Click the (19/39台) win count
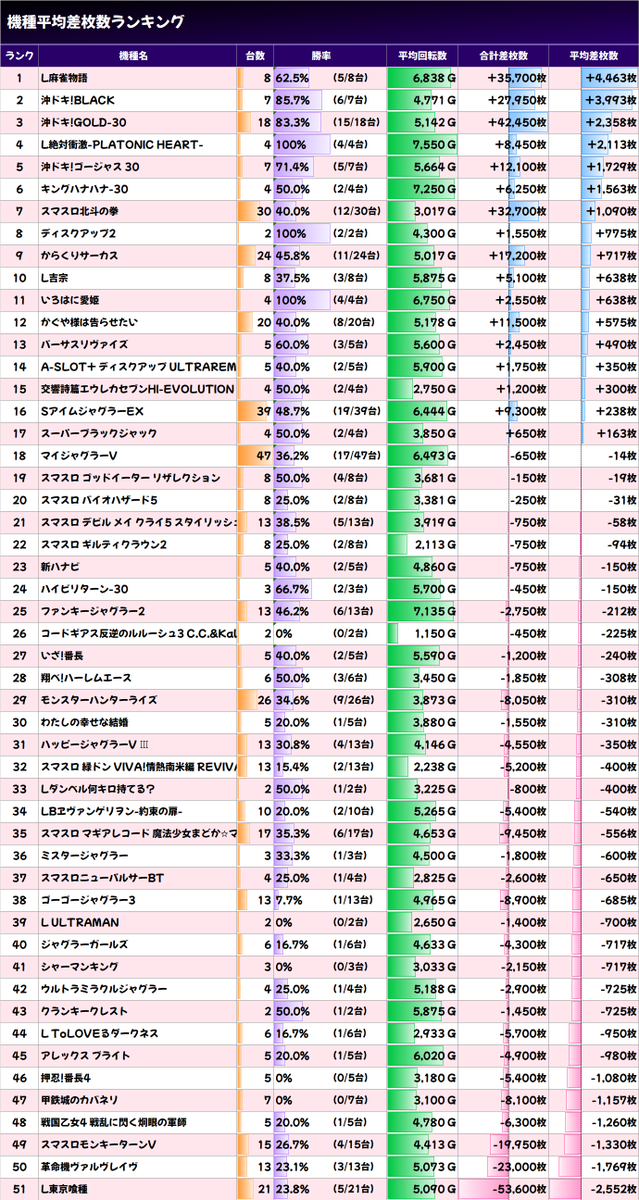Image resolution: width=639 pixels, height=1200 pixels. coord(352,411)
